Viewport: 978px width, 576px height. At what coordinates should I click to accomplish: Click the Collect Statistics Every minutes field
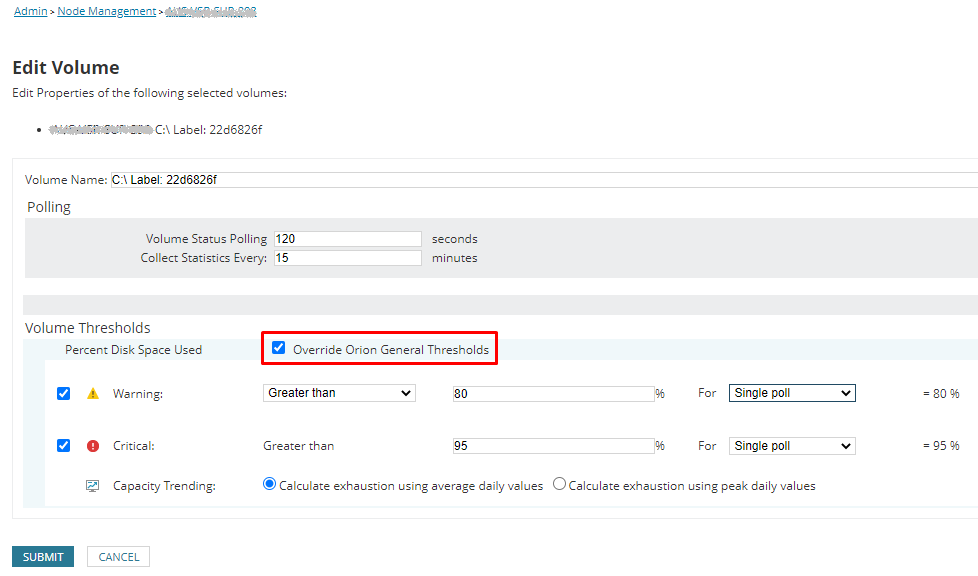[x=348, y=258]
